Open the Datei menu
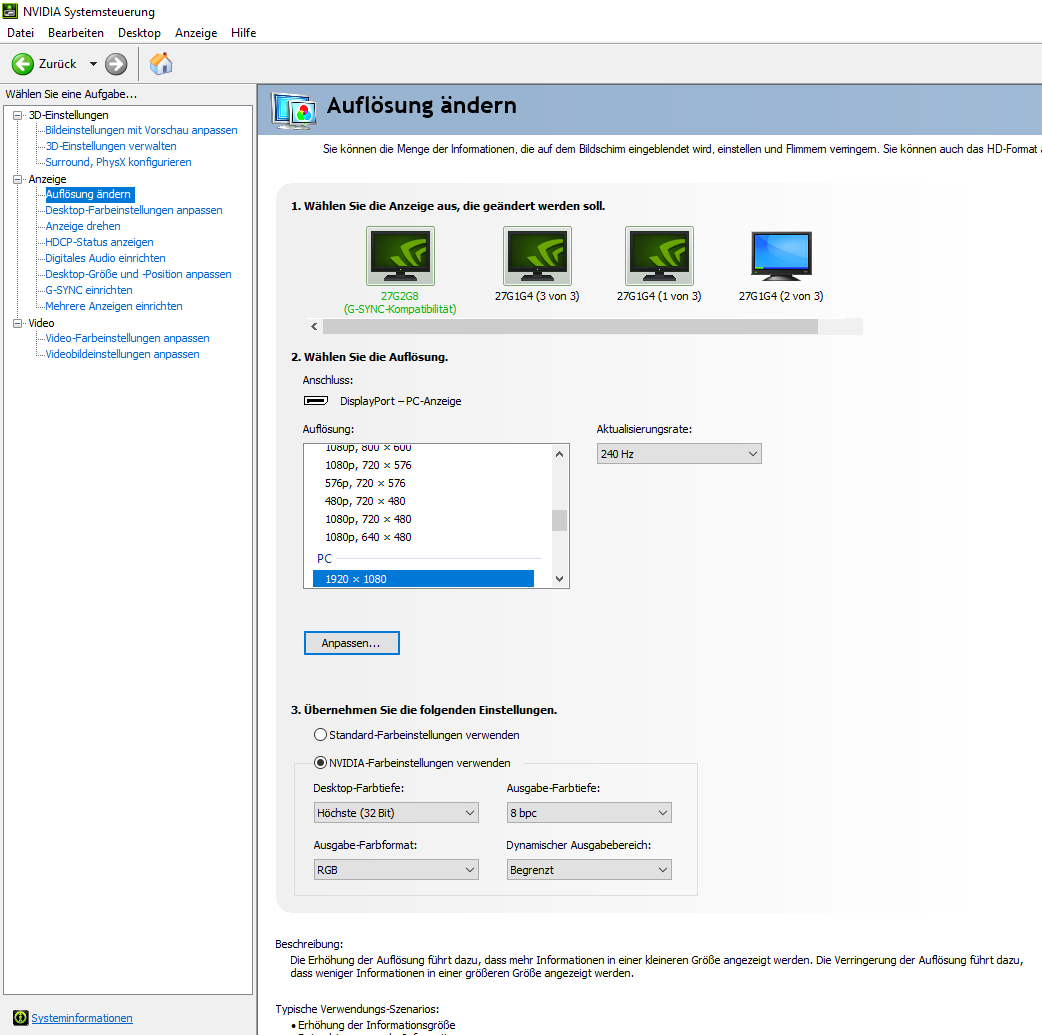 [21, 33]
